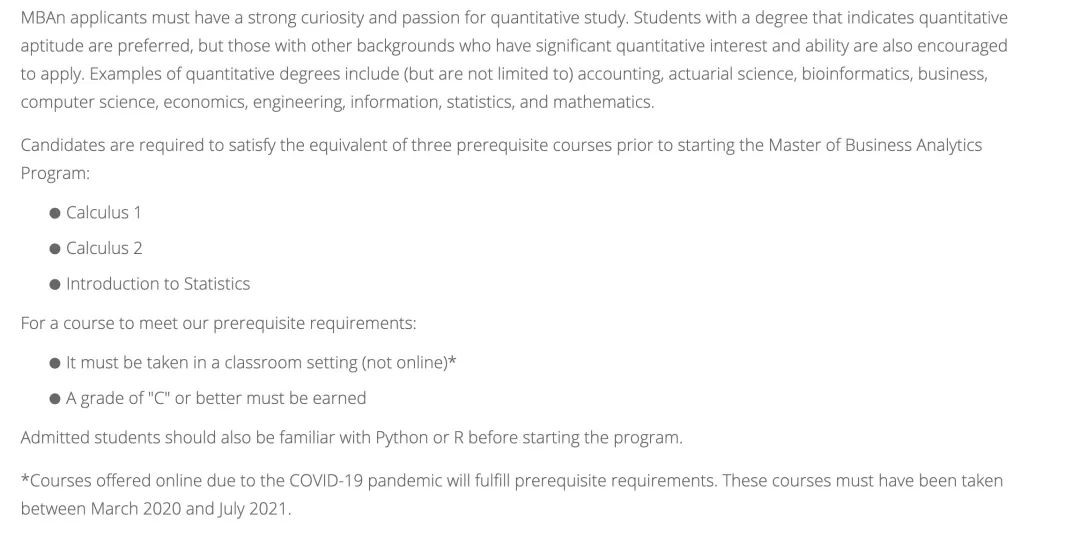Screen dimensions: 1080x553
Task: Click the bullet dot before Calculus 1
Action: click(x=55, y=213)
